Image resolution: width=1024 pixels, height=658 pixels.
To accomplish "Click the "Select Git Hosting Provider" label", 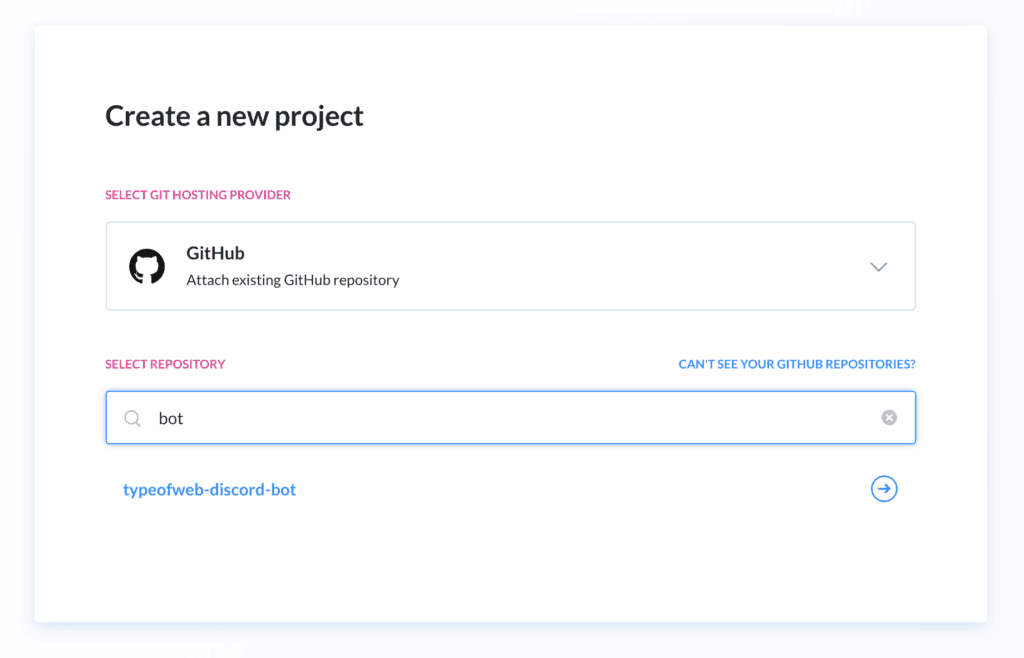I will click(x=198, y=195).
